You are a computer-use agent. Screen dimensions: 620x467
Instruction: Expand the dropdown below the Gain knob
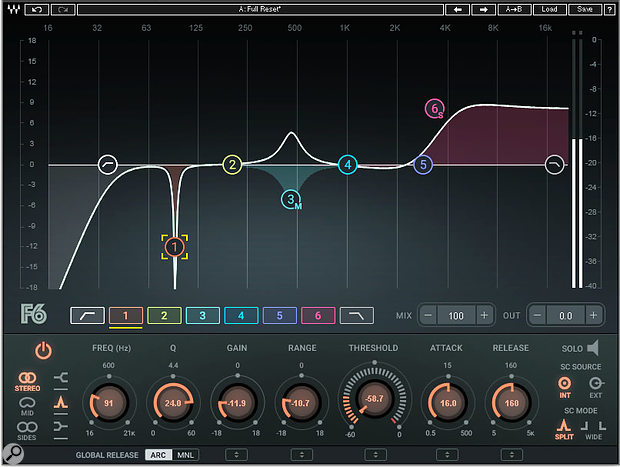pyautogui.click(x=237, y=455)
